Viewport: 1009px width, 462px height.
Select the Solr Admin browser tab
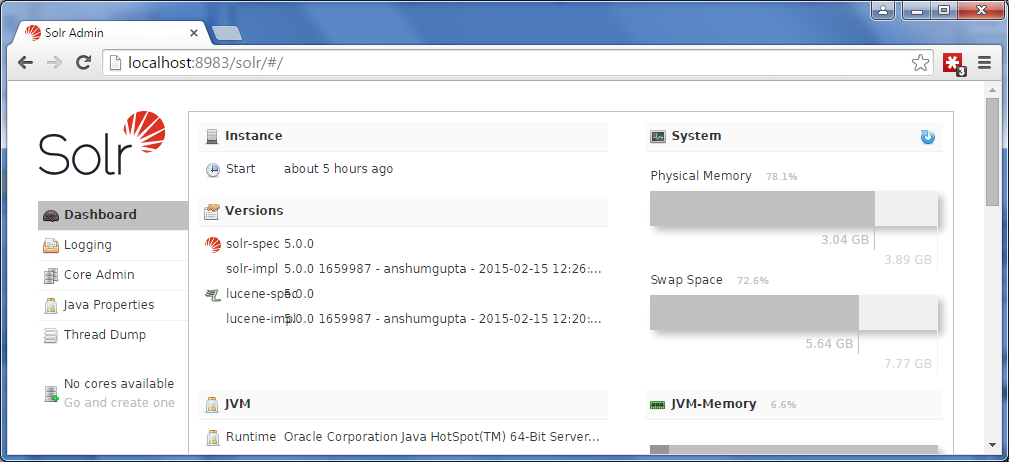pos(109,33)
